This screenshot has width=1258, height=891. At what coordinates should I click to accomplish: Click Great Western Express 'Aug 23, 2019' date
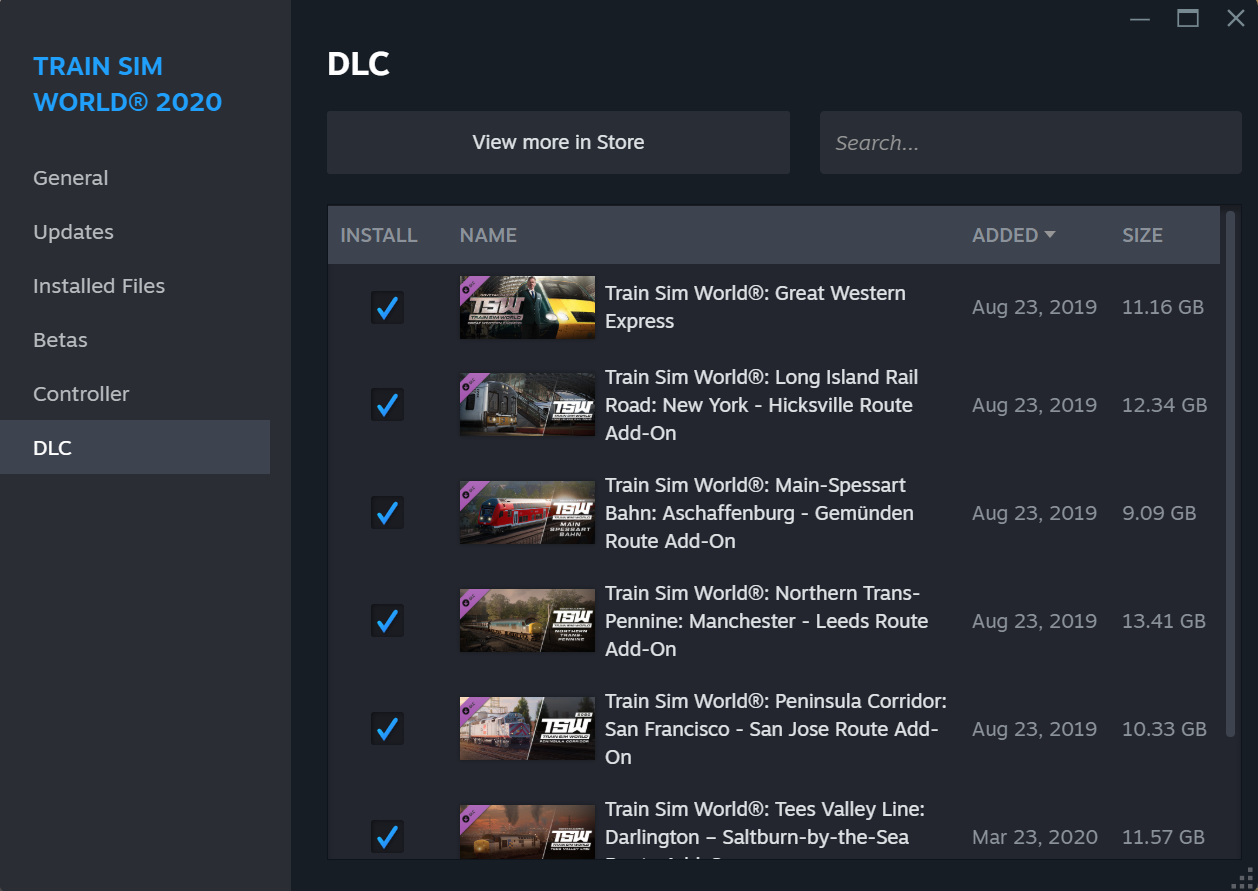[x=1035, y=307]
